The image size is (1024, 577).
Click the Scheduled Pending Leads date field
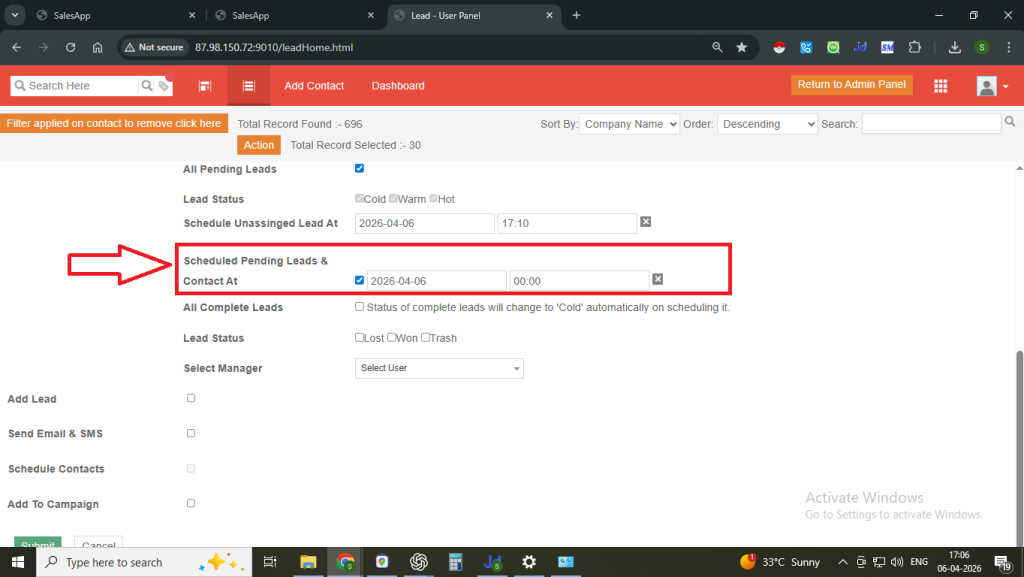click(436, 281)
